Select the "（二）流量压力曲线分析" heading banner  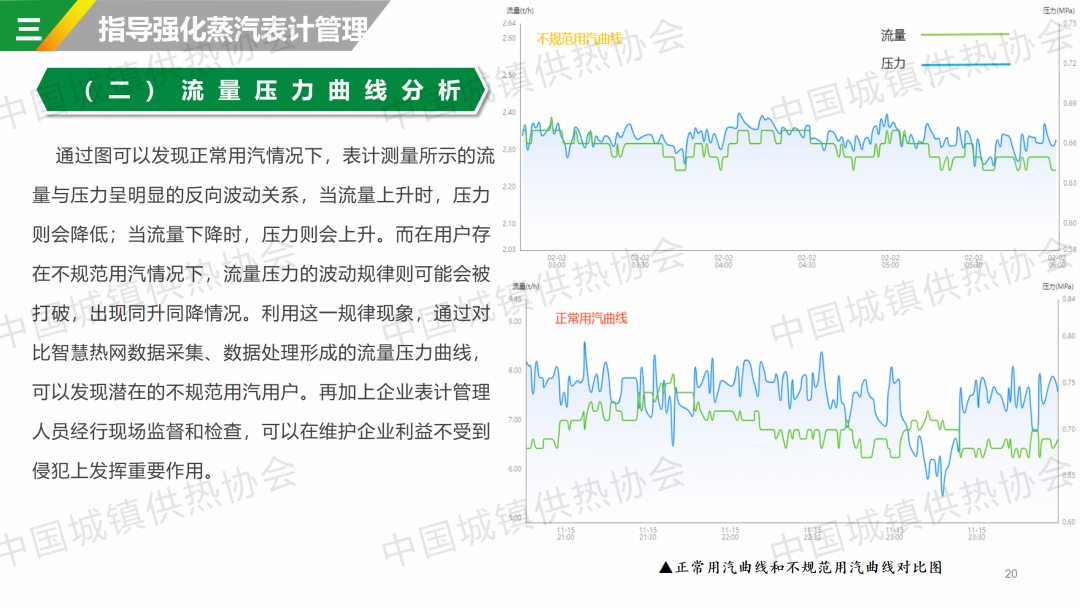[262, 91]
